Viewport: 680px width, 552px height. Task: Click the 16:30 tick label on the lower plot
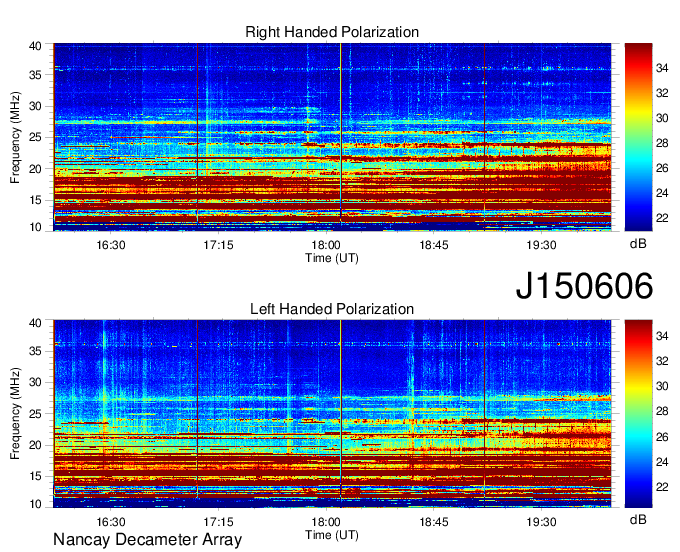click(111, 522)
